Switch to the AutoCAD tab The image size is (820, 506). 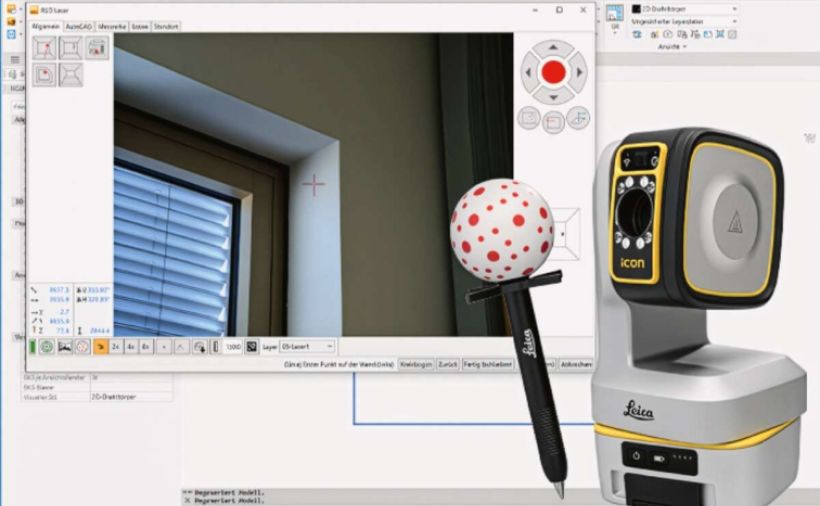[x=79, y=26]
